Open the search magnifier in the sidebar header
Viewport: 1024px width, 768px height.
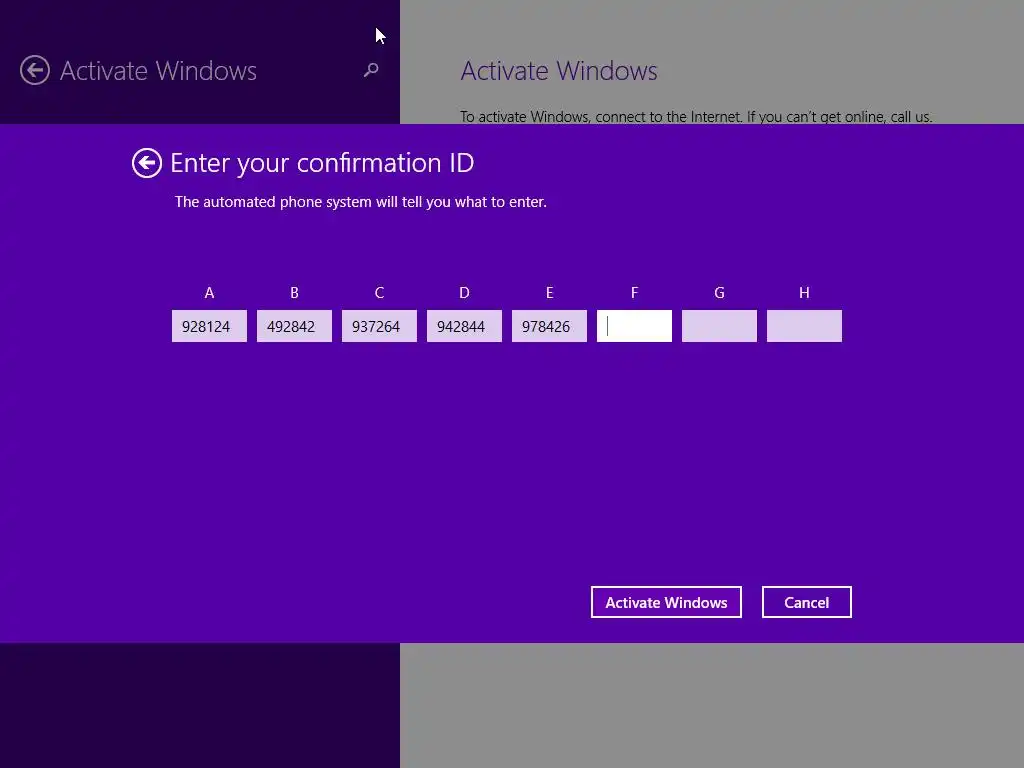point(371,70)
